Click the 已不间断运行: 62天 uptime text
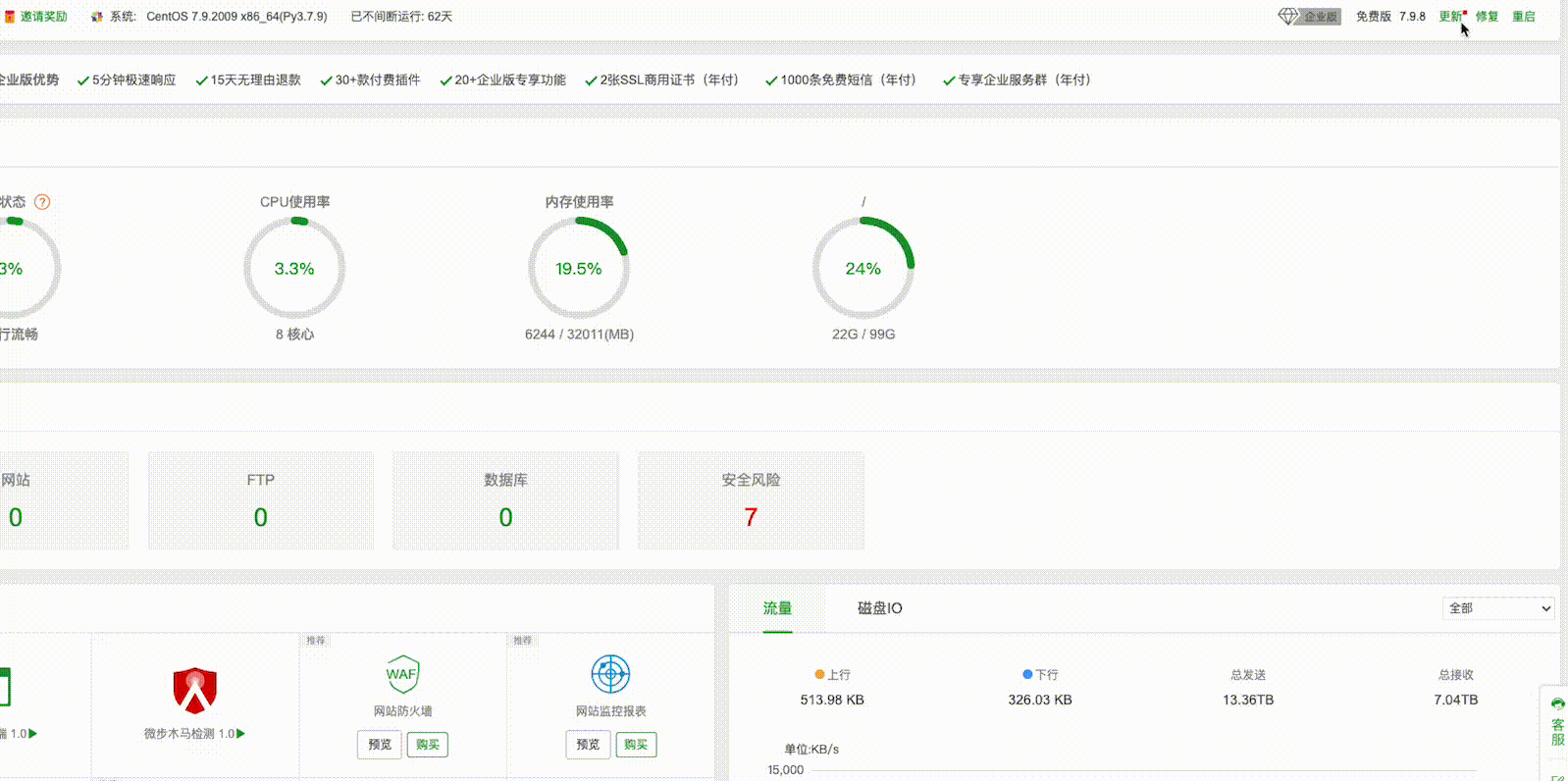The height and width of the screenshot is (781, 1568). 401,17
